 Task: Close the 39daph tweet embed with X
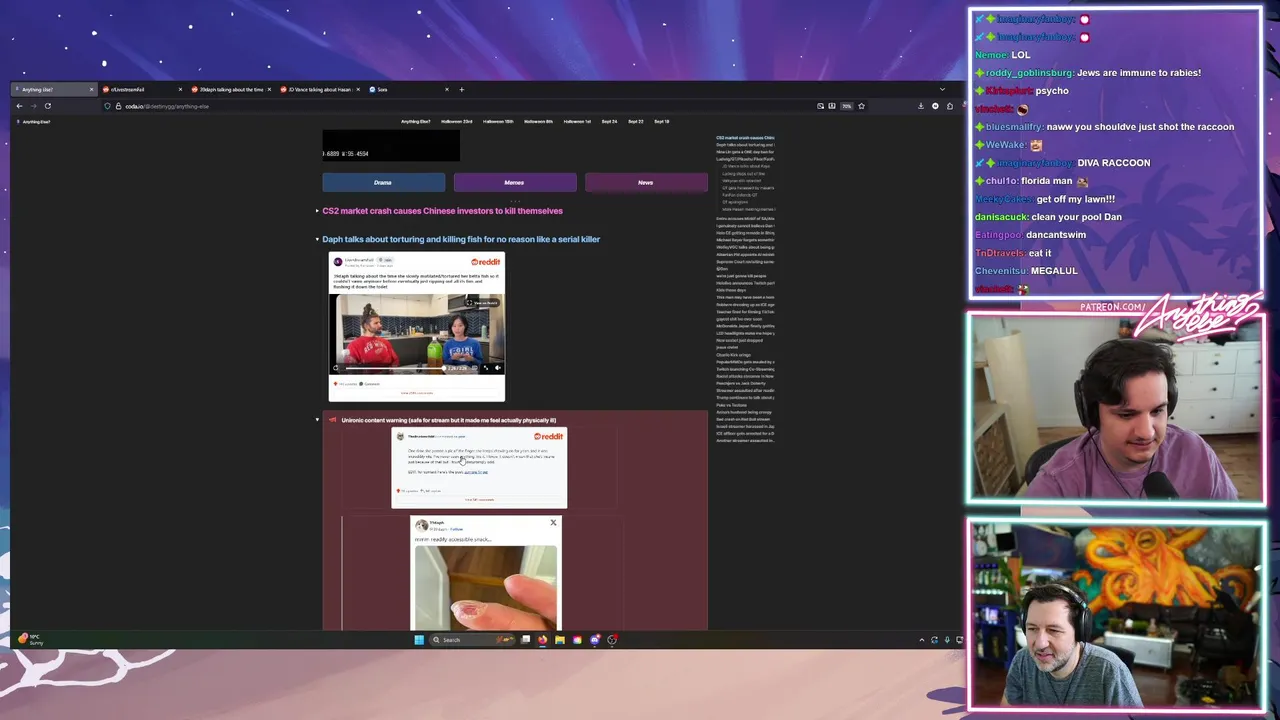pos(553,522)
